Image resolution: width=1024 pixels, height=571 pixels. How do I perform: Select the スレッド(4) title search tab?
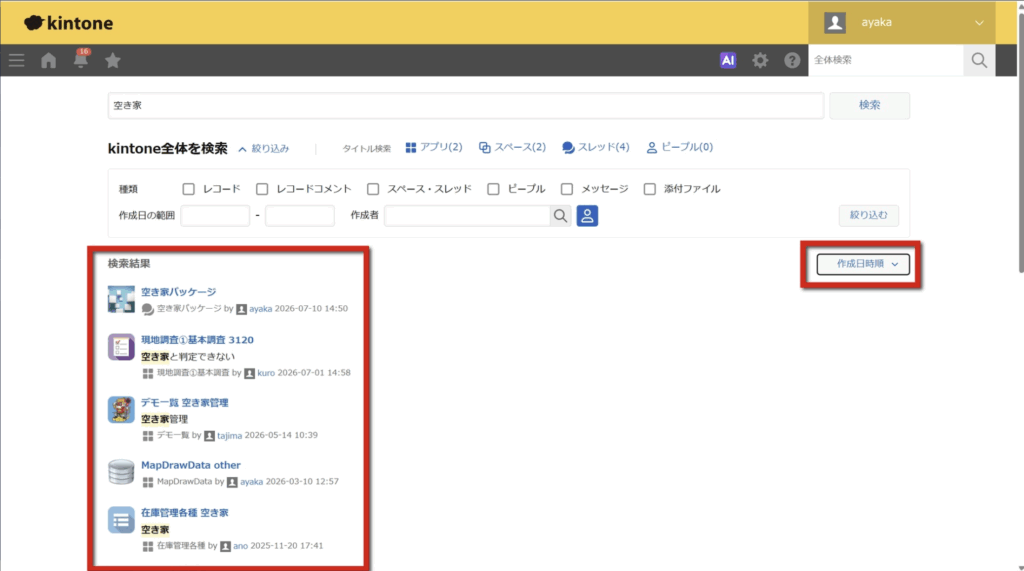click(x=596, y=148)
